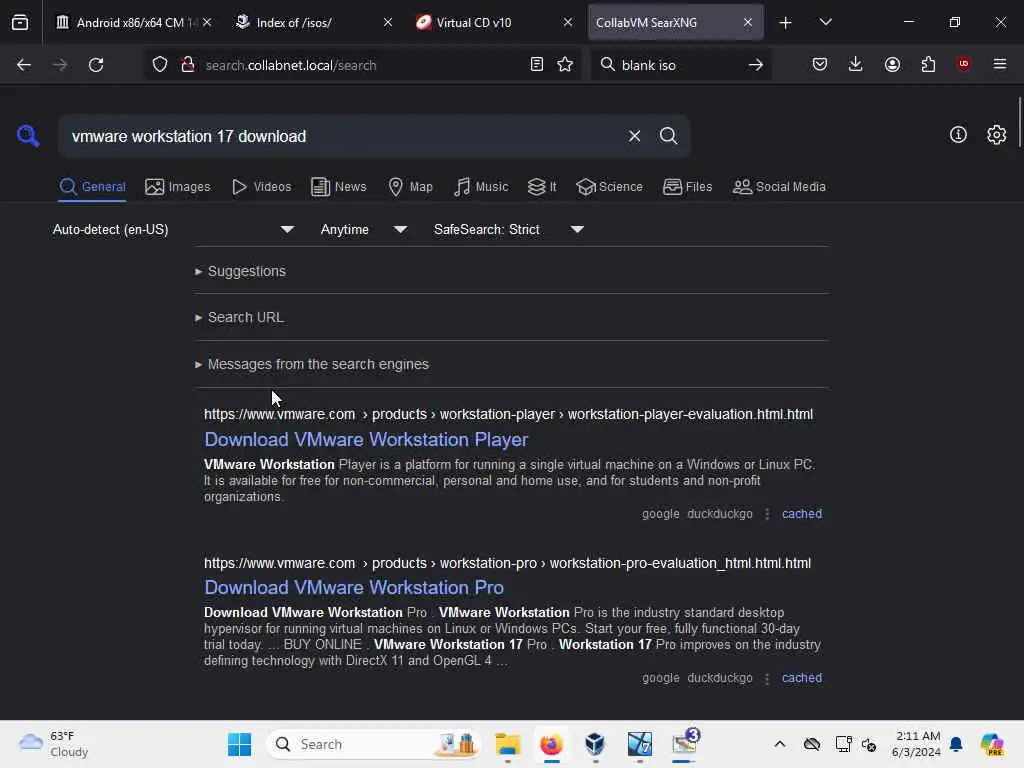Image resolution: width=1024 pixels, height=768 pixels.
Task: Select the Files search category
Action: [x=687, y=187]
